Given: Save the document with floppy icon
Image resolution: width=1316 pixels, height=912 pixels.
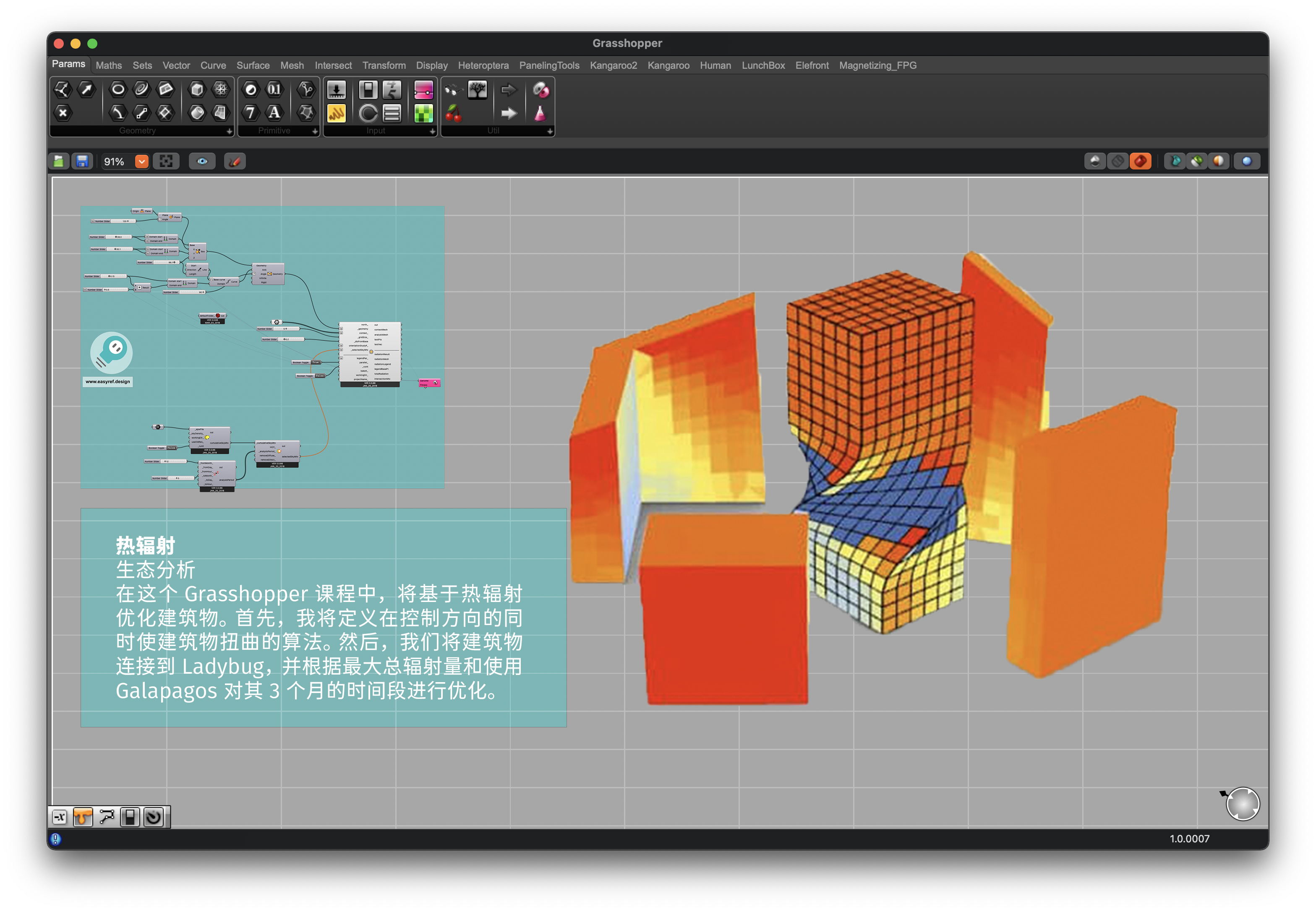Looking at the screenshot, I should tap(82, 162).
